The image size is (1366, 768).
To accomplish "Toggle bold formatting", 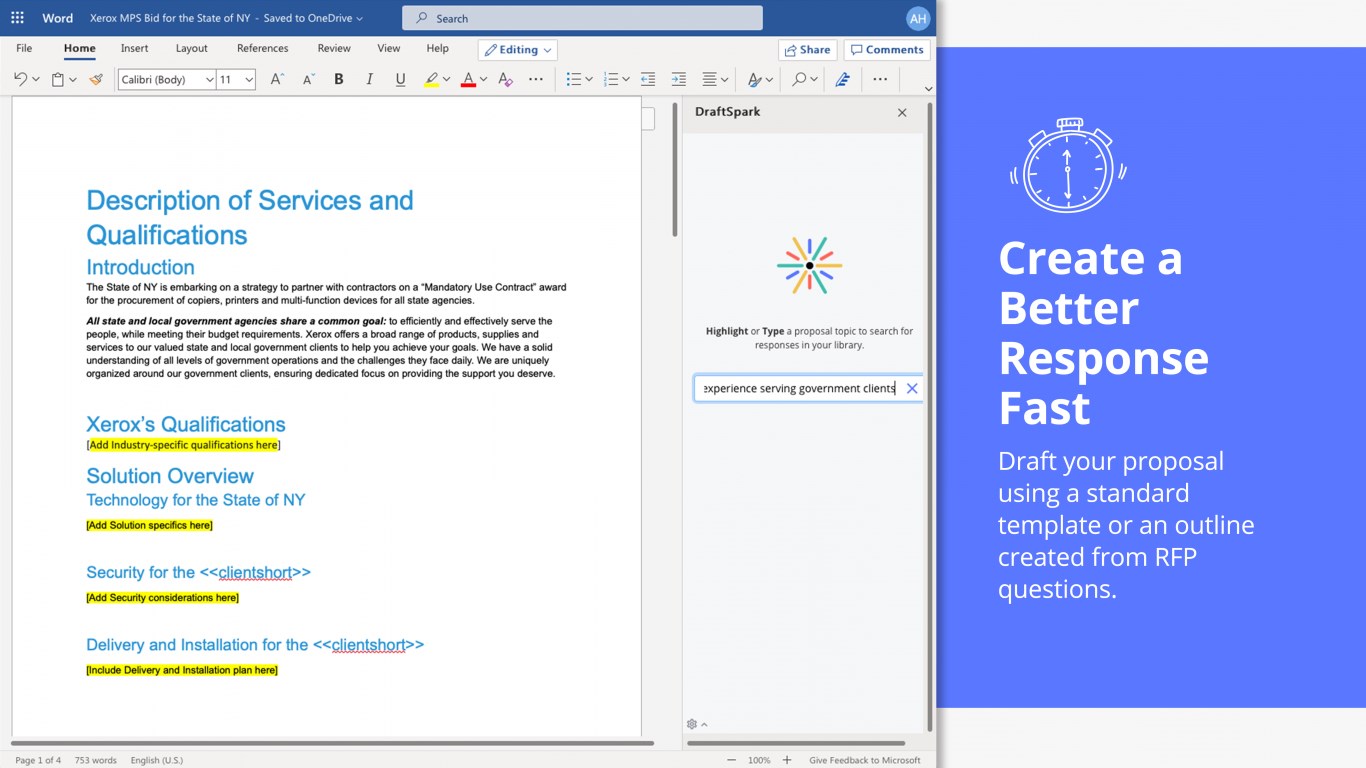I will click(339, 79).
